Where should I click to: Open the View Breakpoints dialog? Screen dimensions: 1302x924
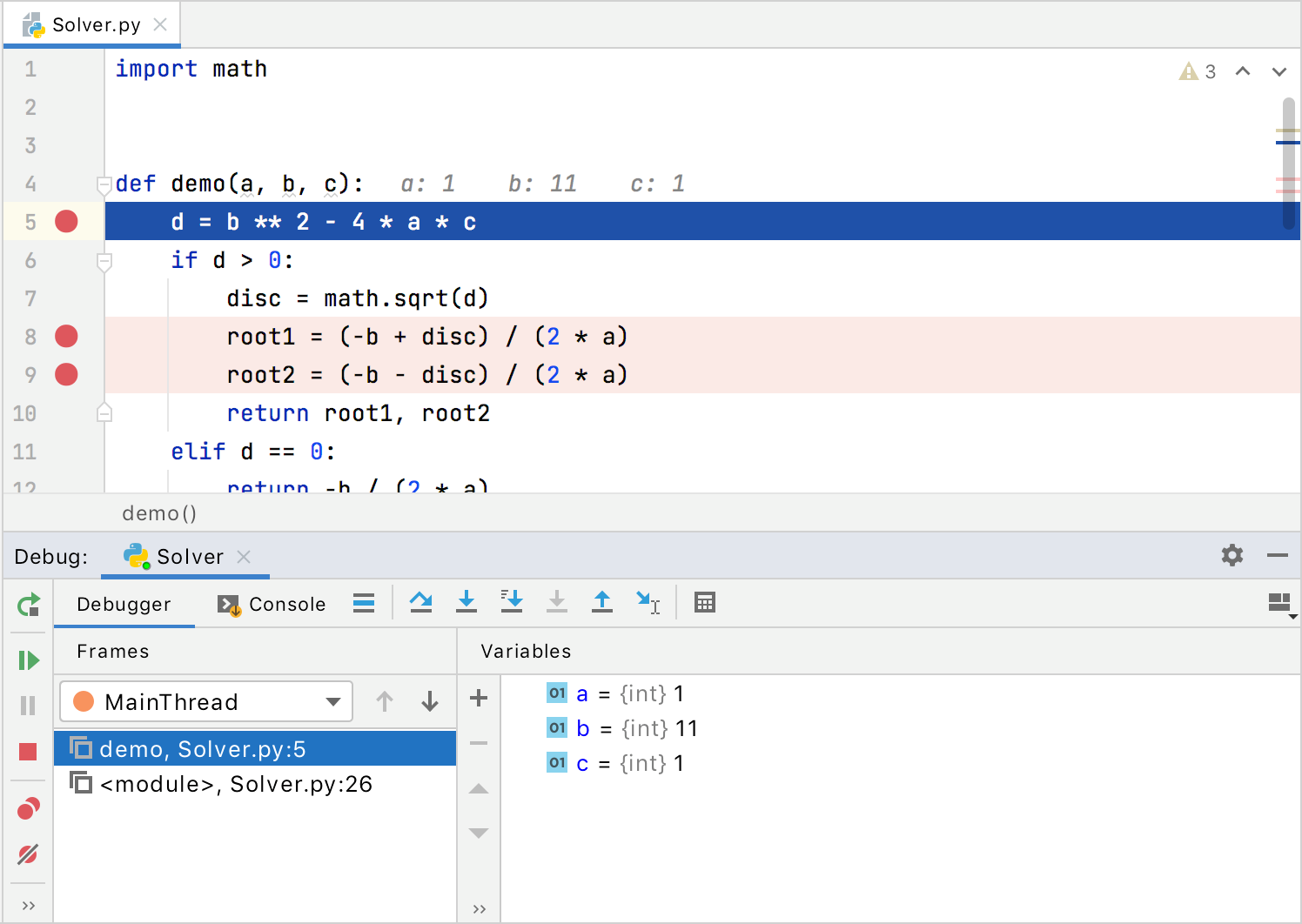(x=29, y=808)
